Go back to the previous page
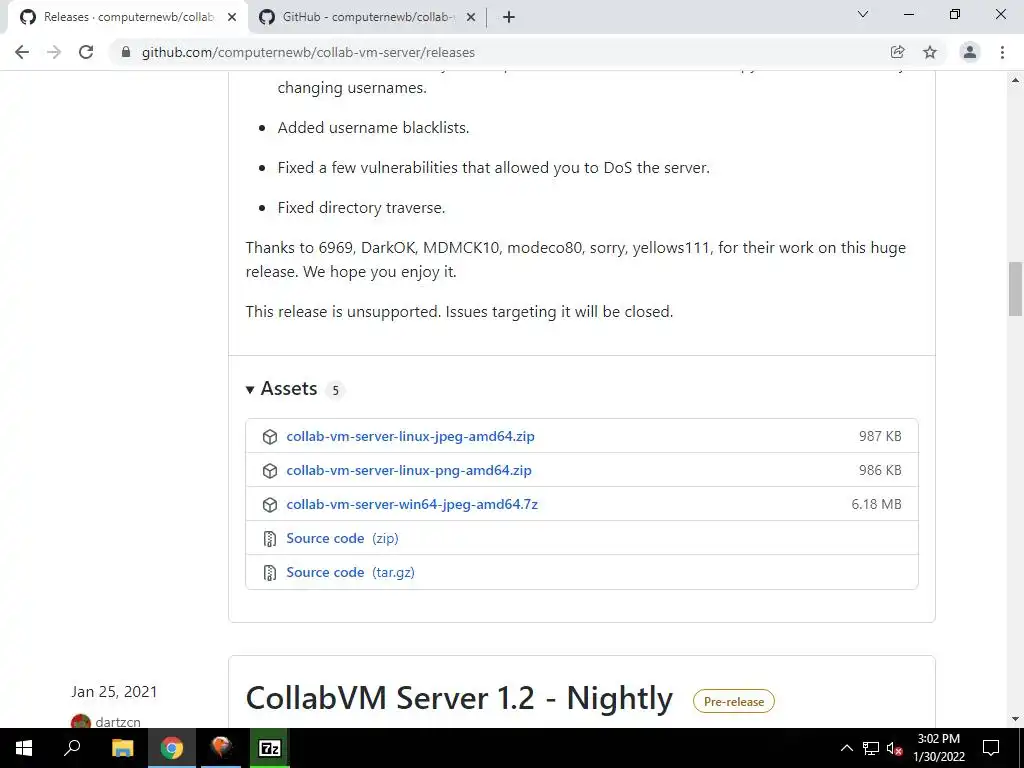Viewport: 1024px width, 768px height. tap(22, 52)
